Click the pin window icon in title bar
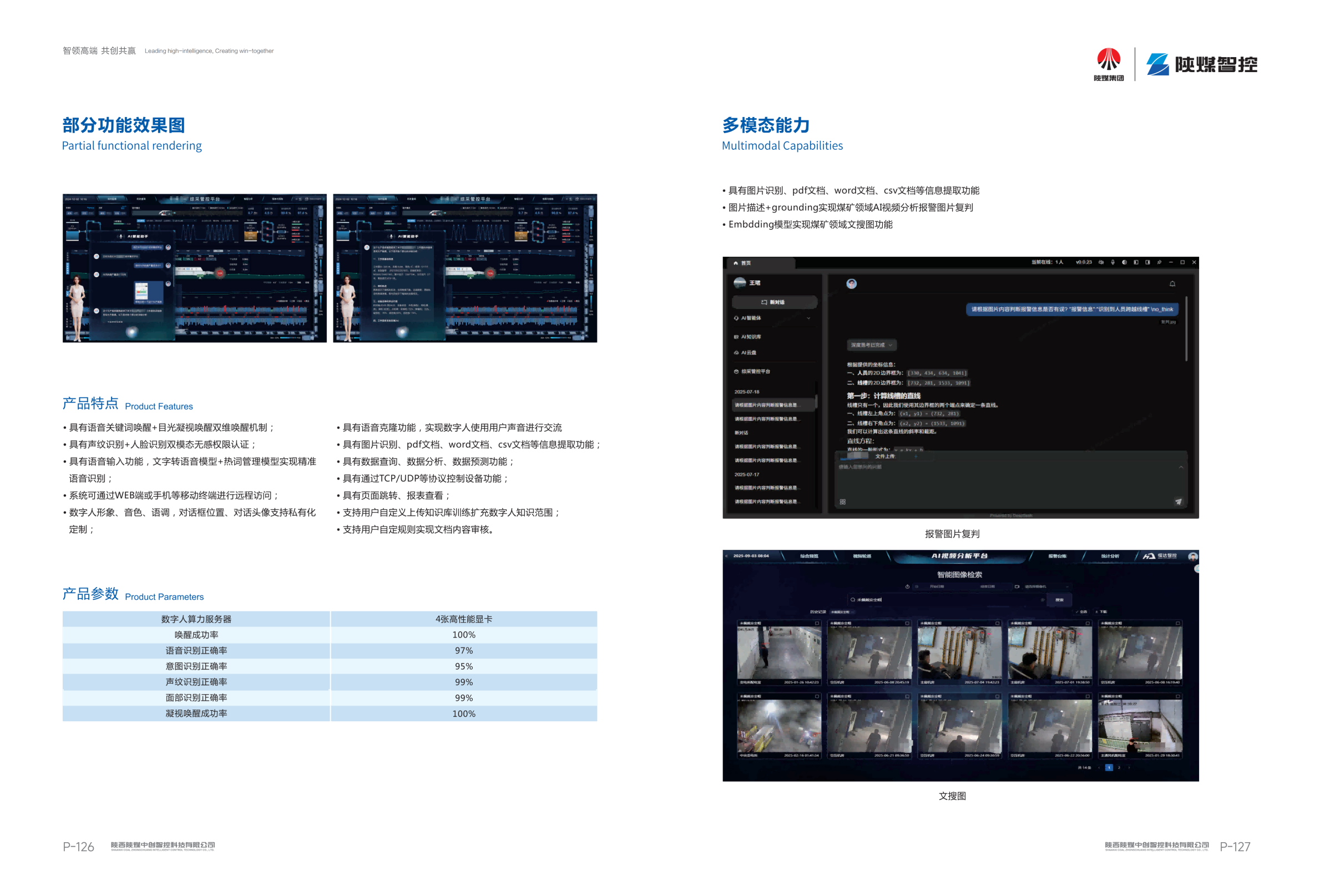The width and height of the screenshot is (1320, 896). [x=1159, y=262]
